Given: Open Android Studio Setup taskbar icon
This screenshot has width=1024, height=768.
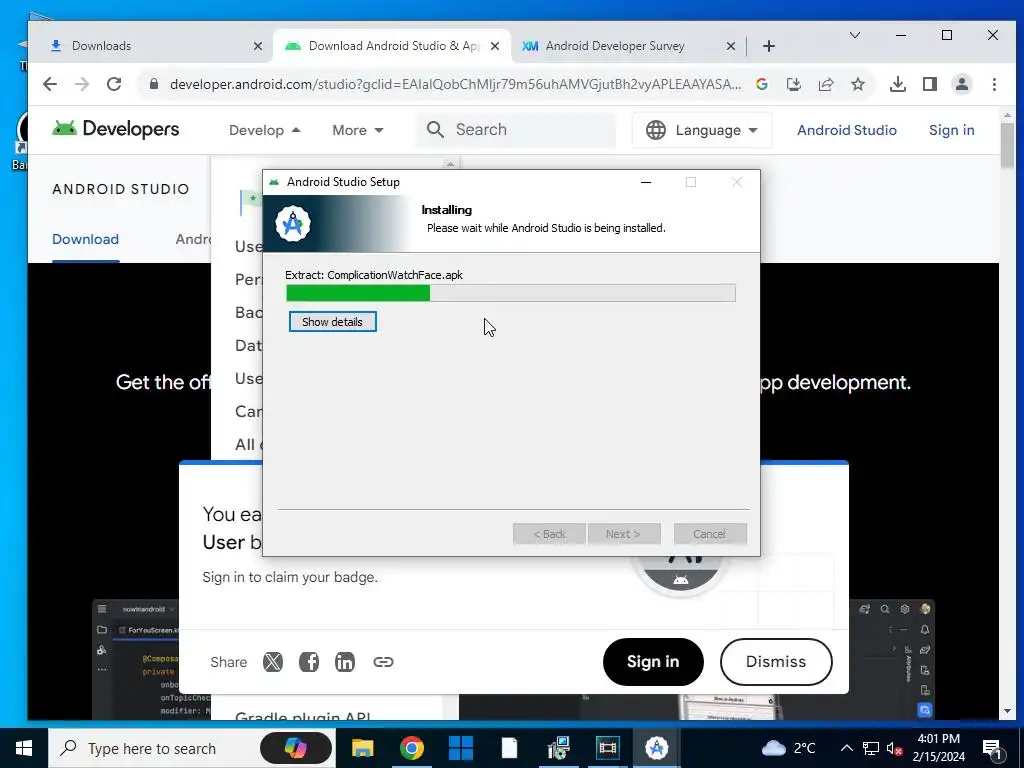Looking at the screenshot, I should click(x=656, y=748).
